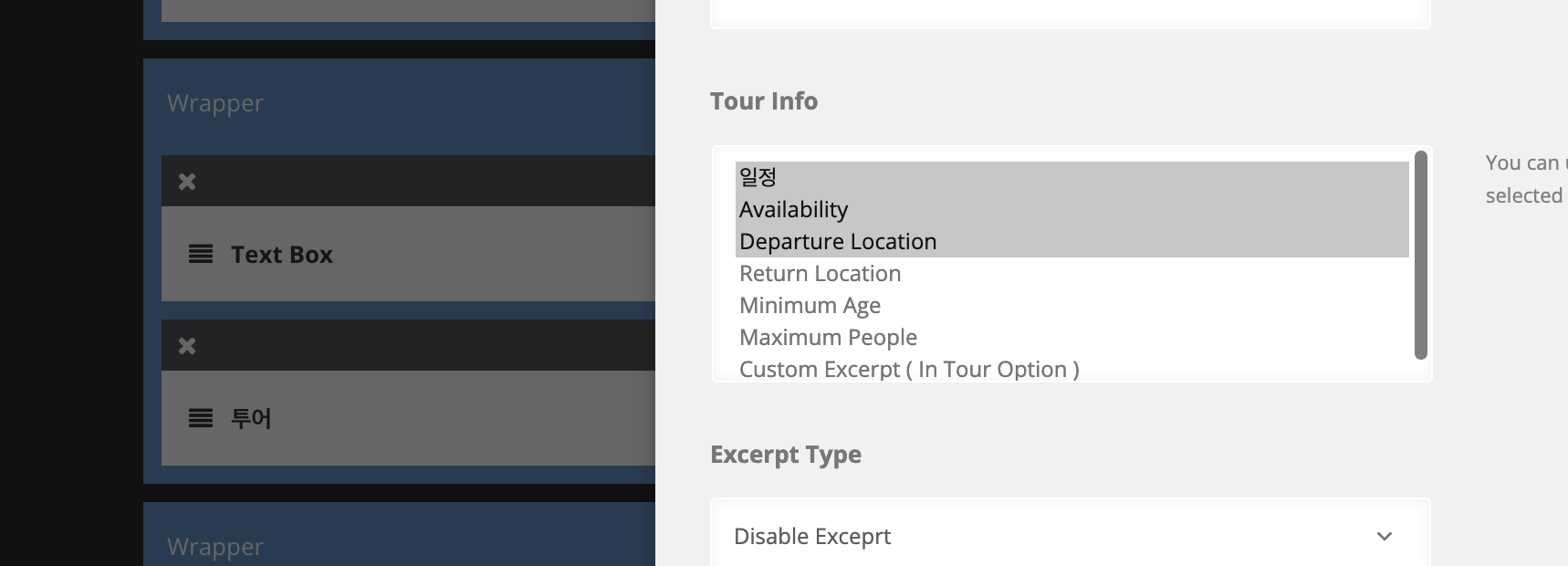Select the 일정 option in Tour Info
The width and height of the screenshot is (1568, 566).
[758, 177]
